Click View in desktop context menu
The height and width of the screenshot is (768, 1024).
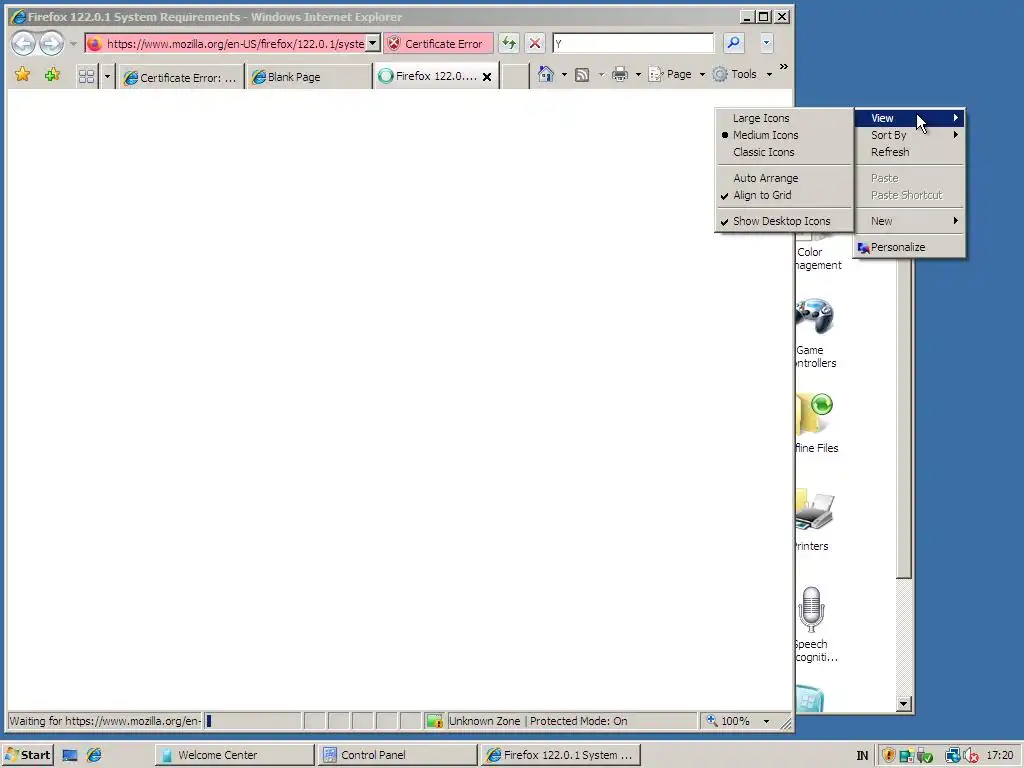tap(908, 118)
